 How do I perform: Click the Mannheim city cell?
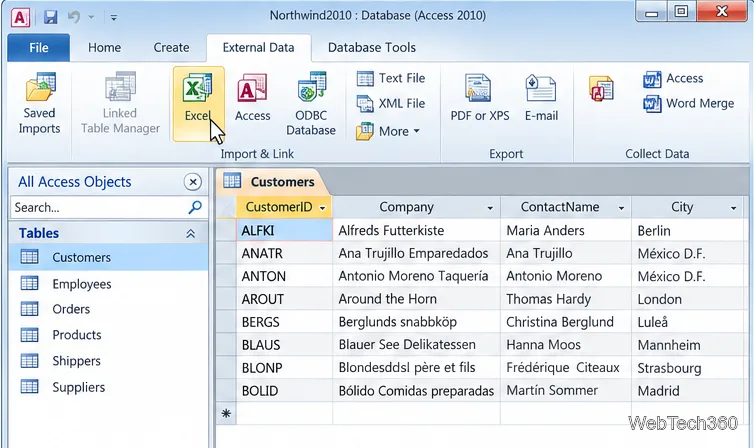pyautogui.click(x=687, y=345)
